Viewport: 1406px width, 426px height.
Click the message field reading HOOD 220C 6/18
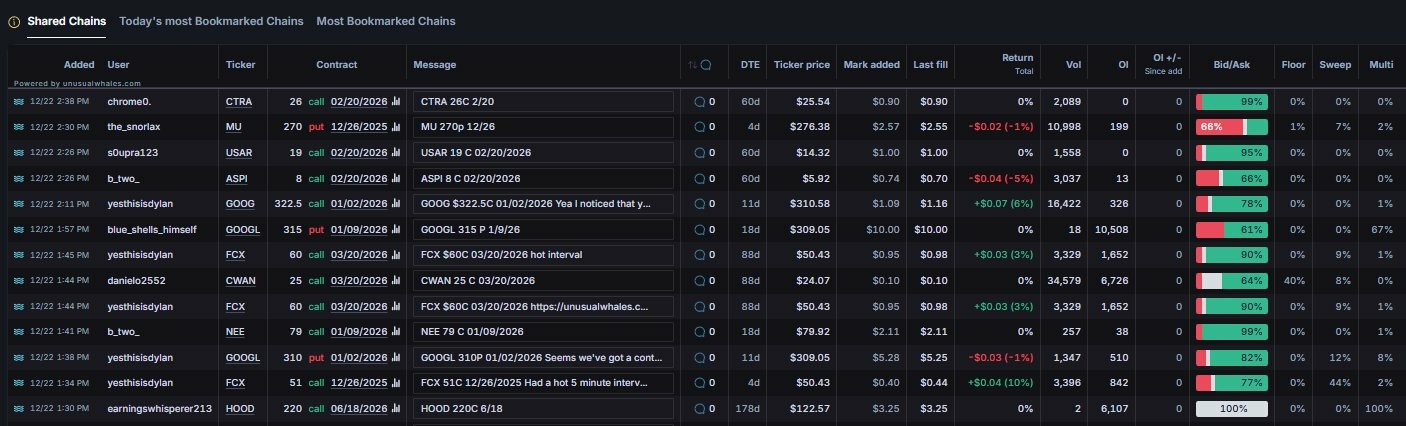click(x=543, y=409)
